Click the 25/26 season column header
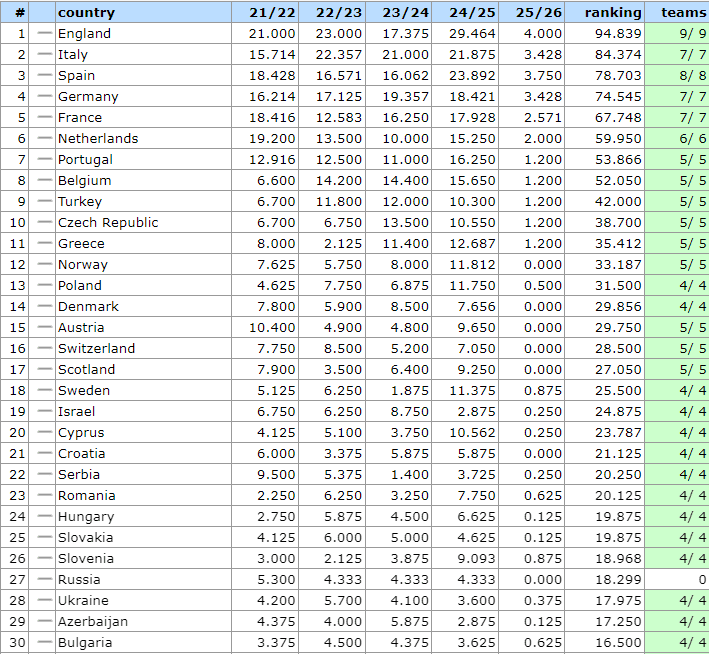Screen dimensions: 709x654 [x=539, y=13]
